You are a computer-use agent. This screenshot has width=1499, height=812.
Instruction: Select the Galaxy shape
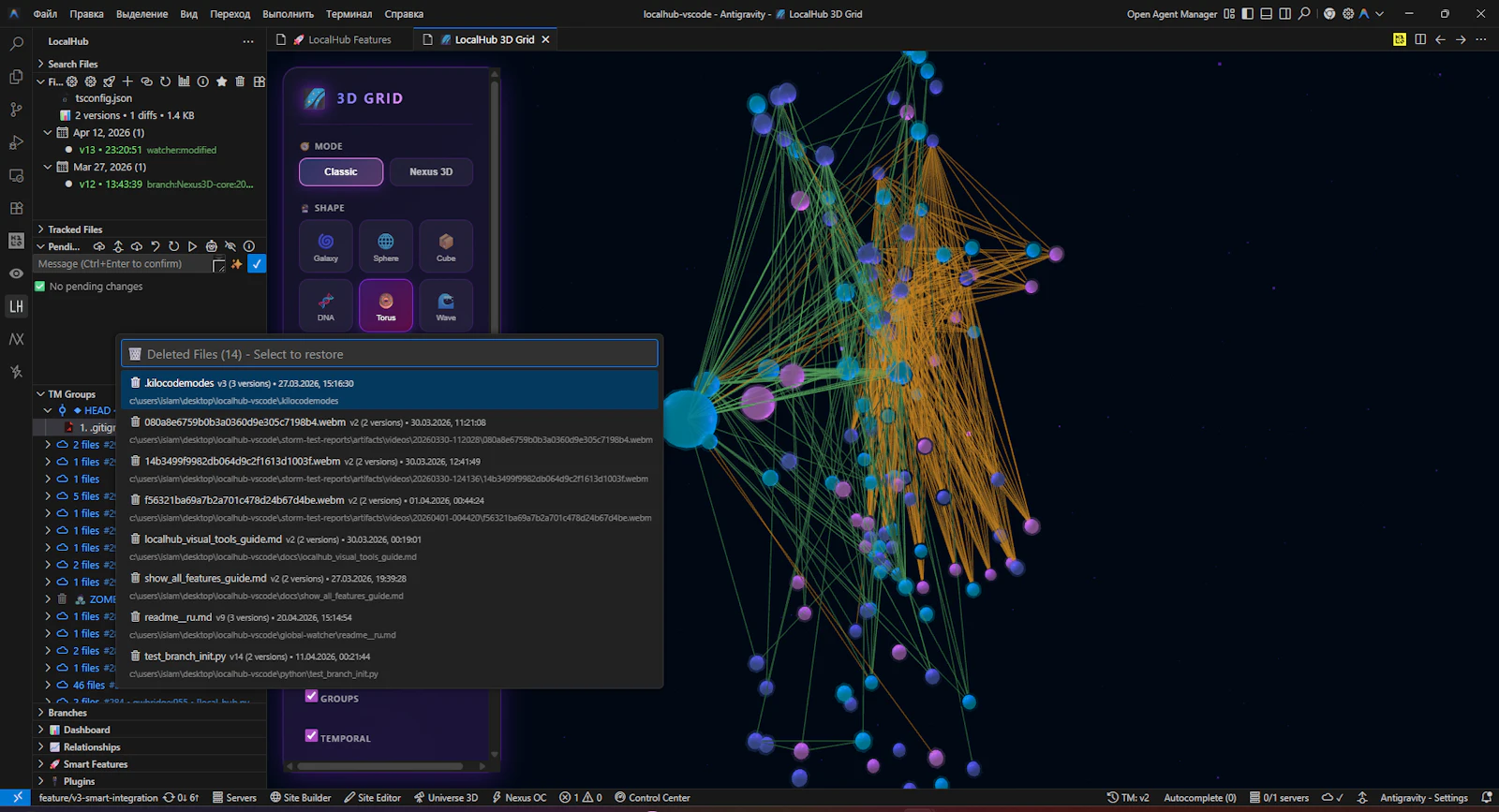click(x=326, y=246)
